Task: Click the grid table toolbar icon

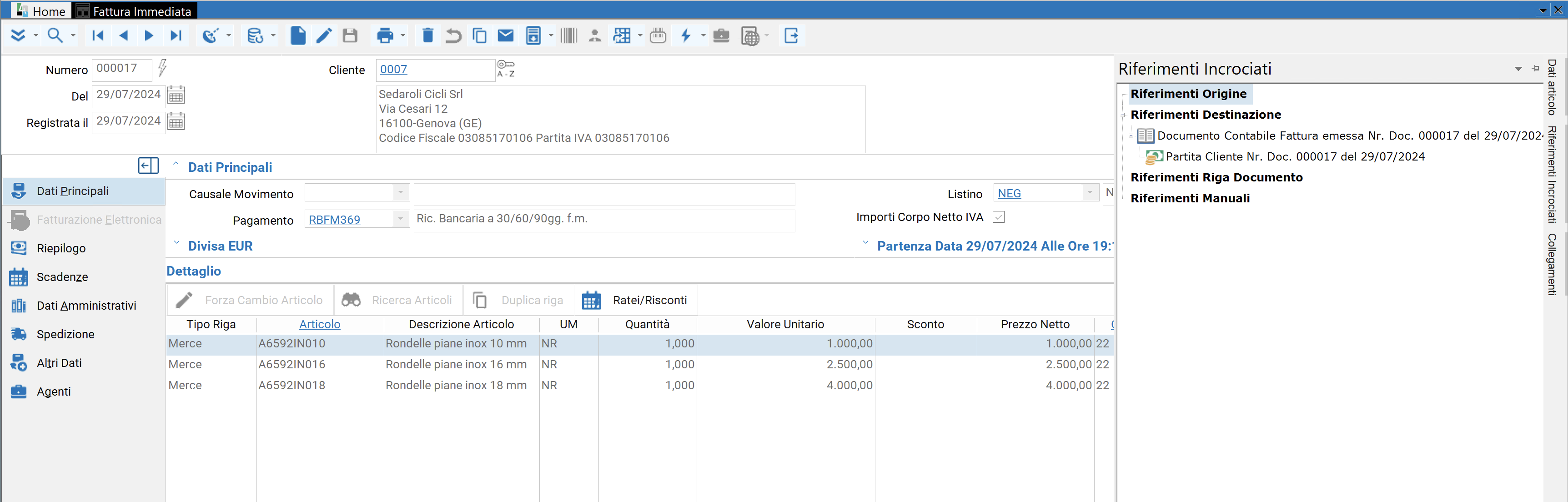Action: pos(622,36)
